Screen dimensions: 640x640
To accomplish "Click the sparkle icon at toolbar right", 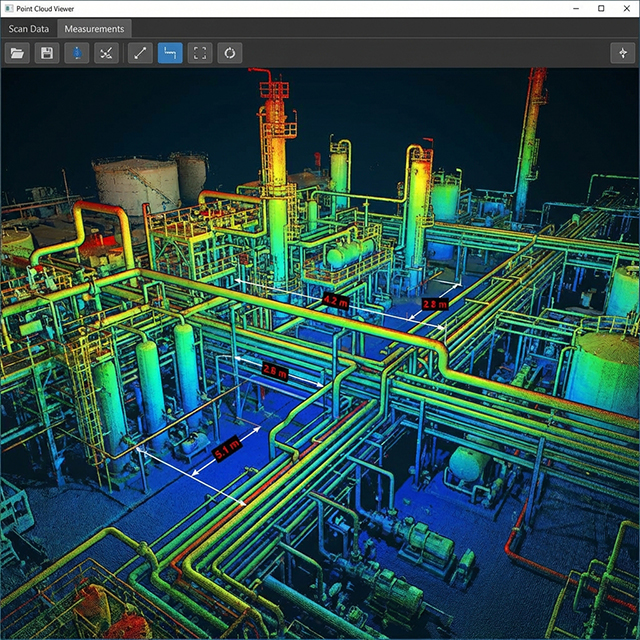I will (622, 53).
